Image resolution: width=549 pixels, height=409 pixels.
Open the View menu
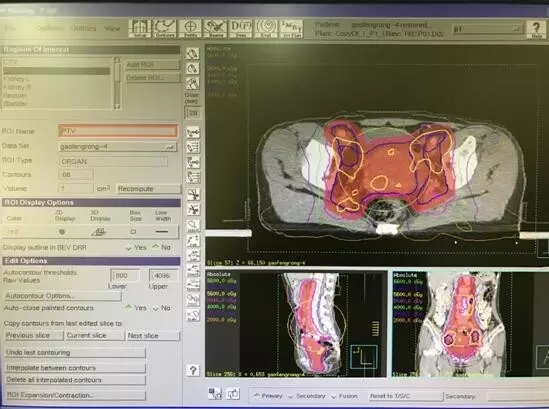click(112, 29)
